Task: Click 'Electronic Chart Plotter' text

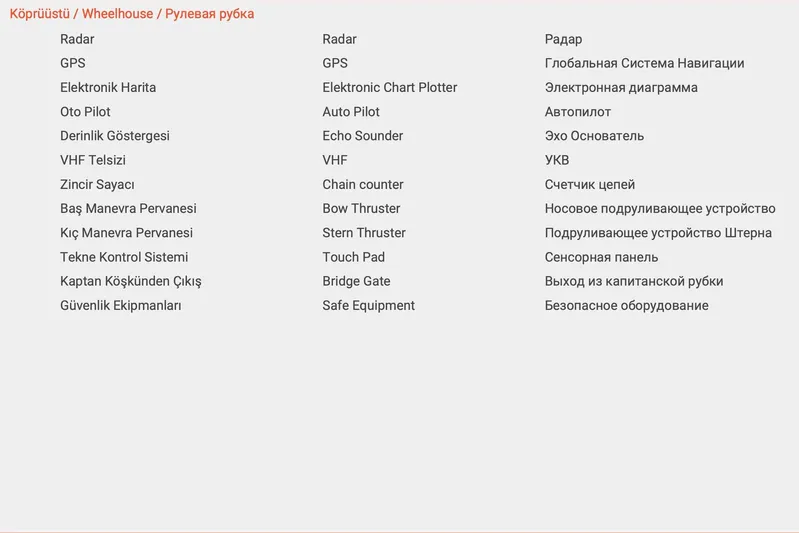Action: tap(389, 88)
